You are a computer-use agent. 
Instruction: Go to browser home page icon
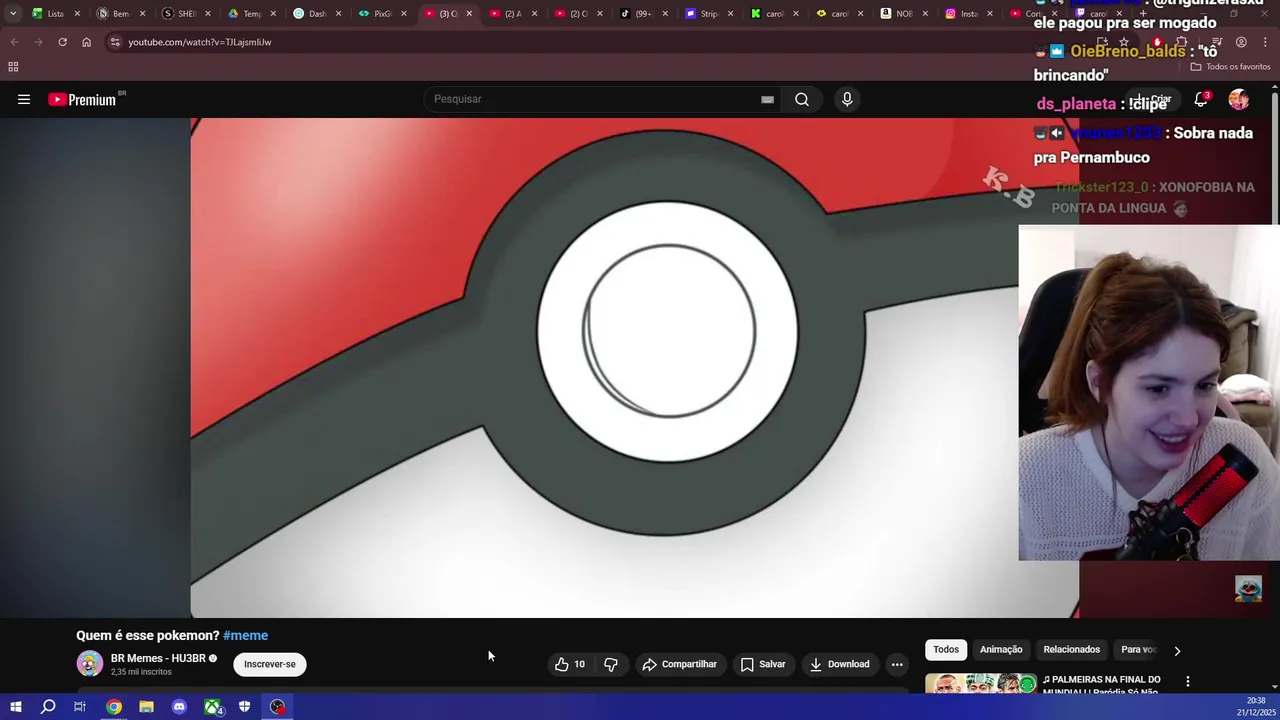pos(86,42)
